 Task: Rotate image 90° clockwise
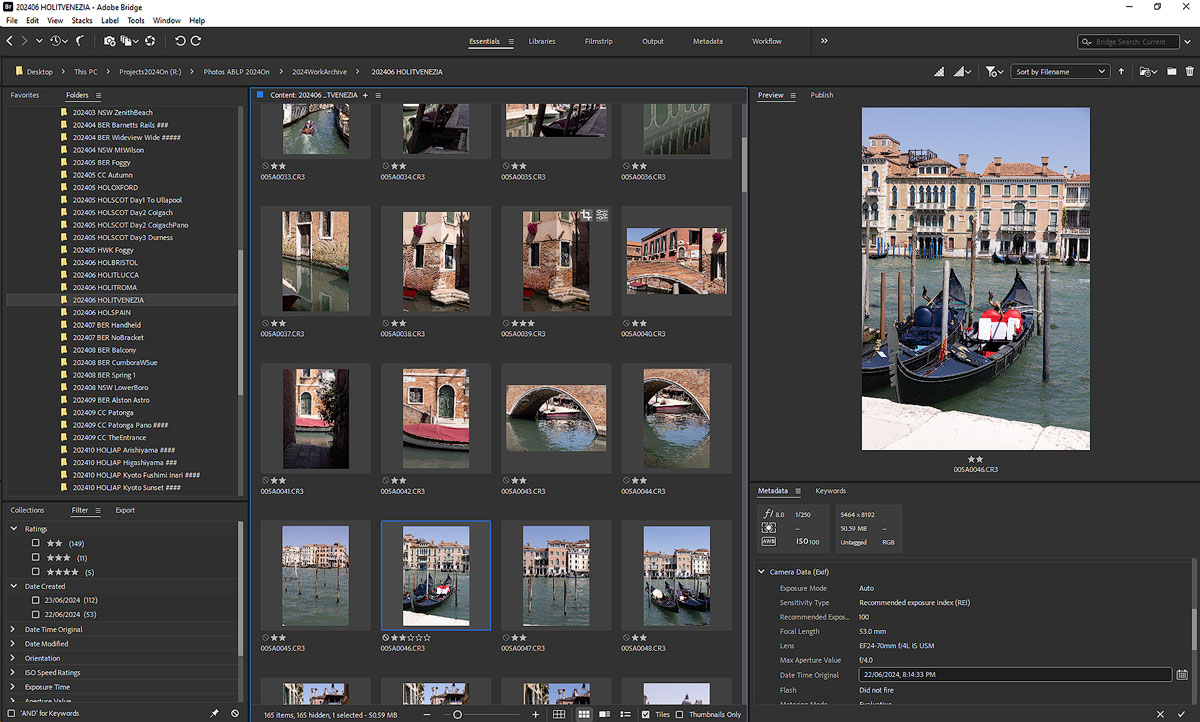pos(196,41)
